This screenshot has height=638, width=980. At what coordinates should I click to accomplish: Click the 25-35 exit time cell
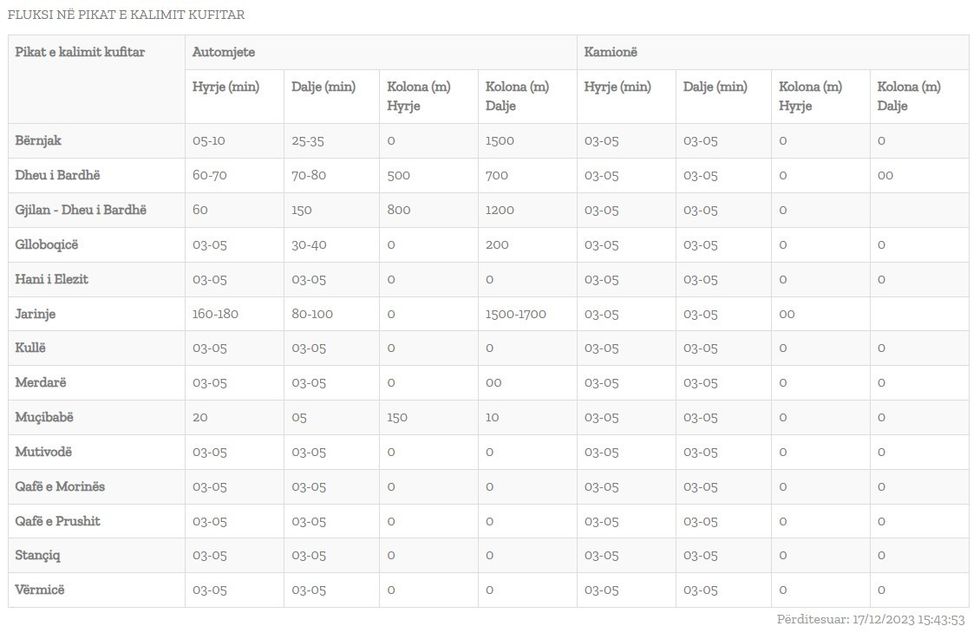pyautogui.click(x=308, y=141)
